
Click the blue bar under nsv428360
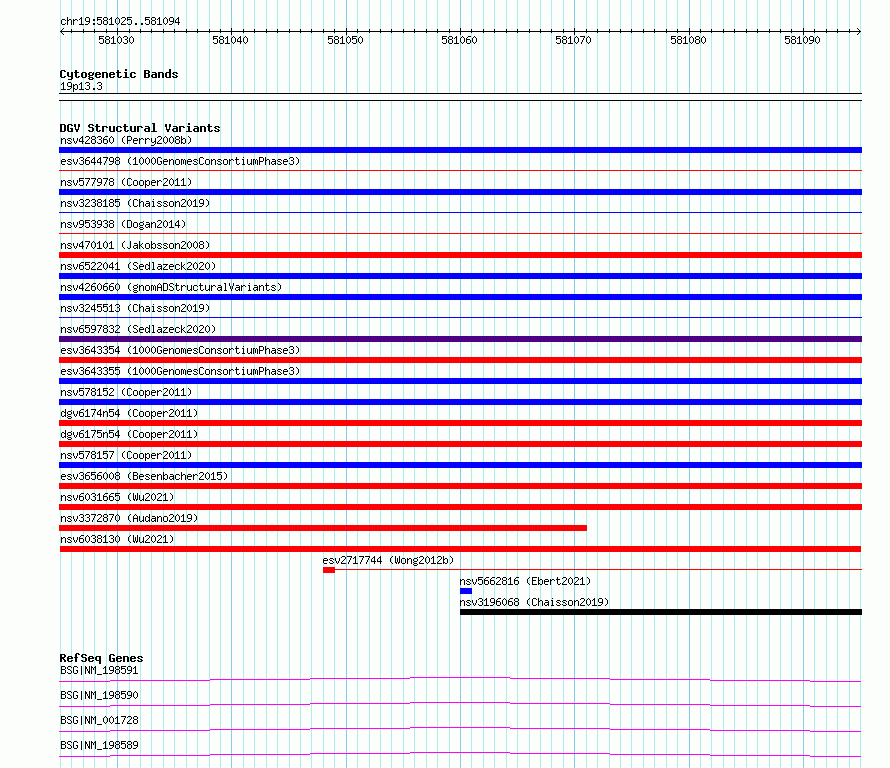tap(460, 150)
